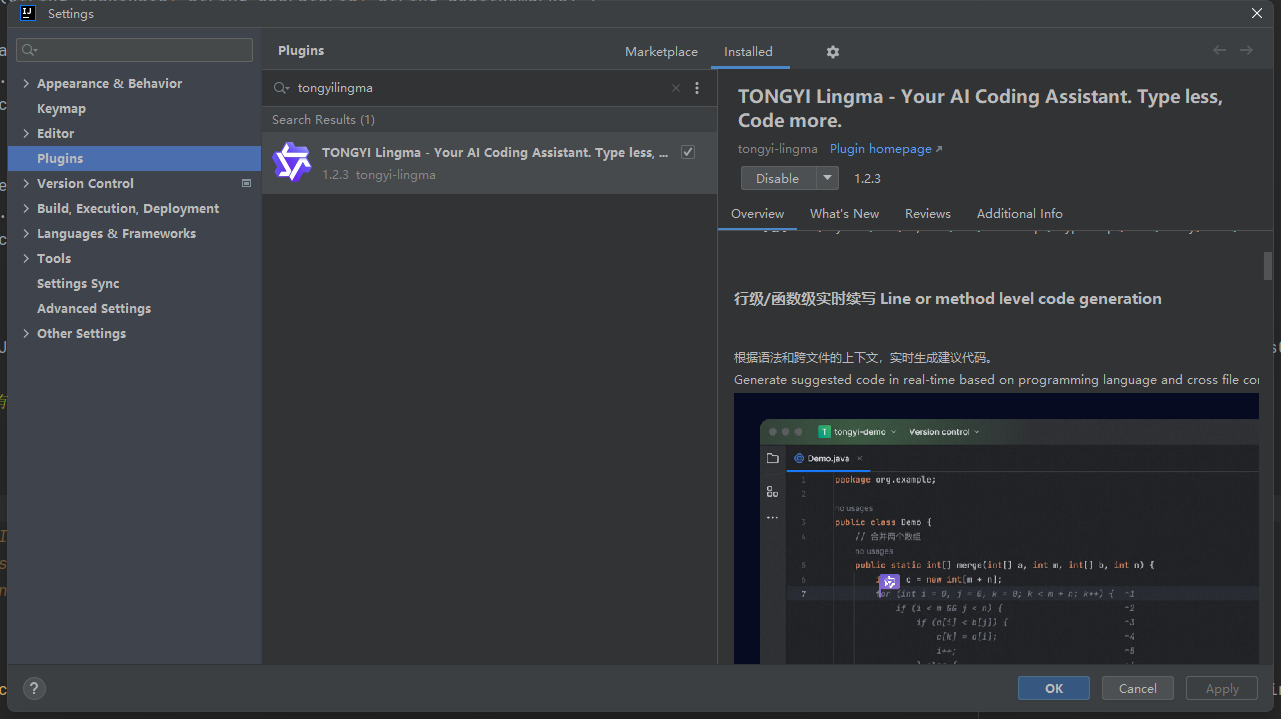The image size is (1281, 719).
Task: Click the plugin title in details panel
Action: pyautogui.click(x=980, y=109)
